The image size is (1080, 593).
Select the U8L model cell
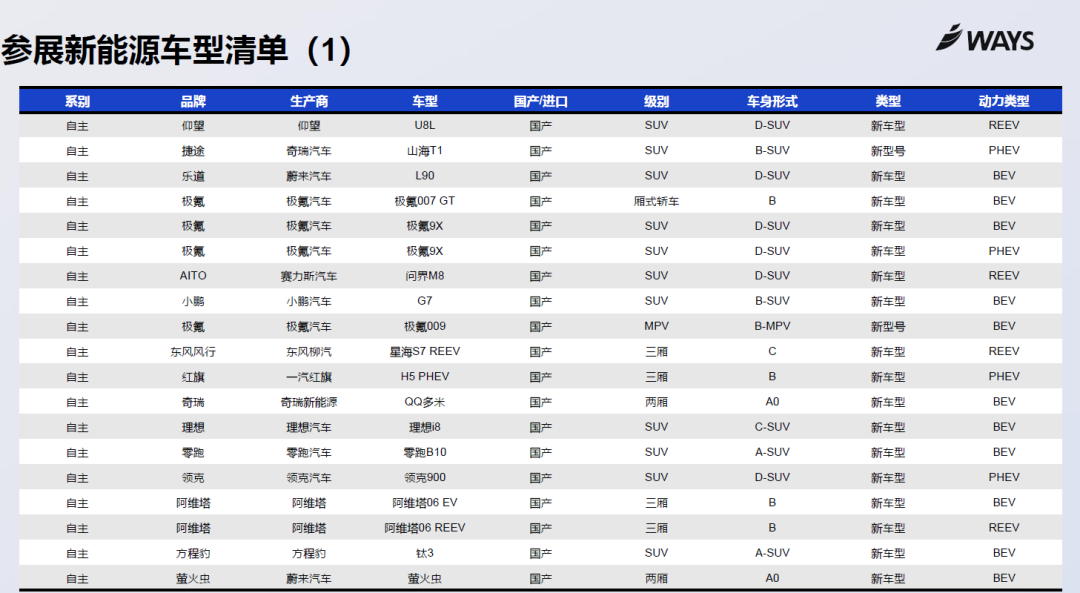425,126
